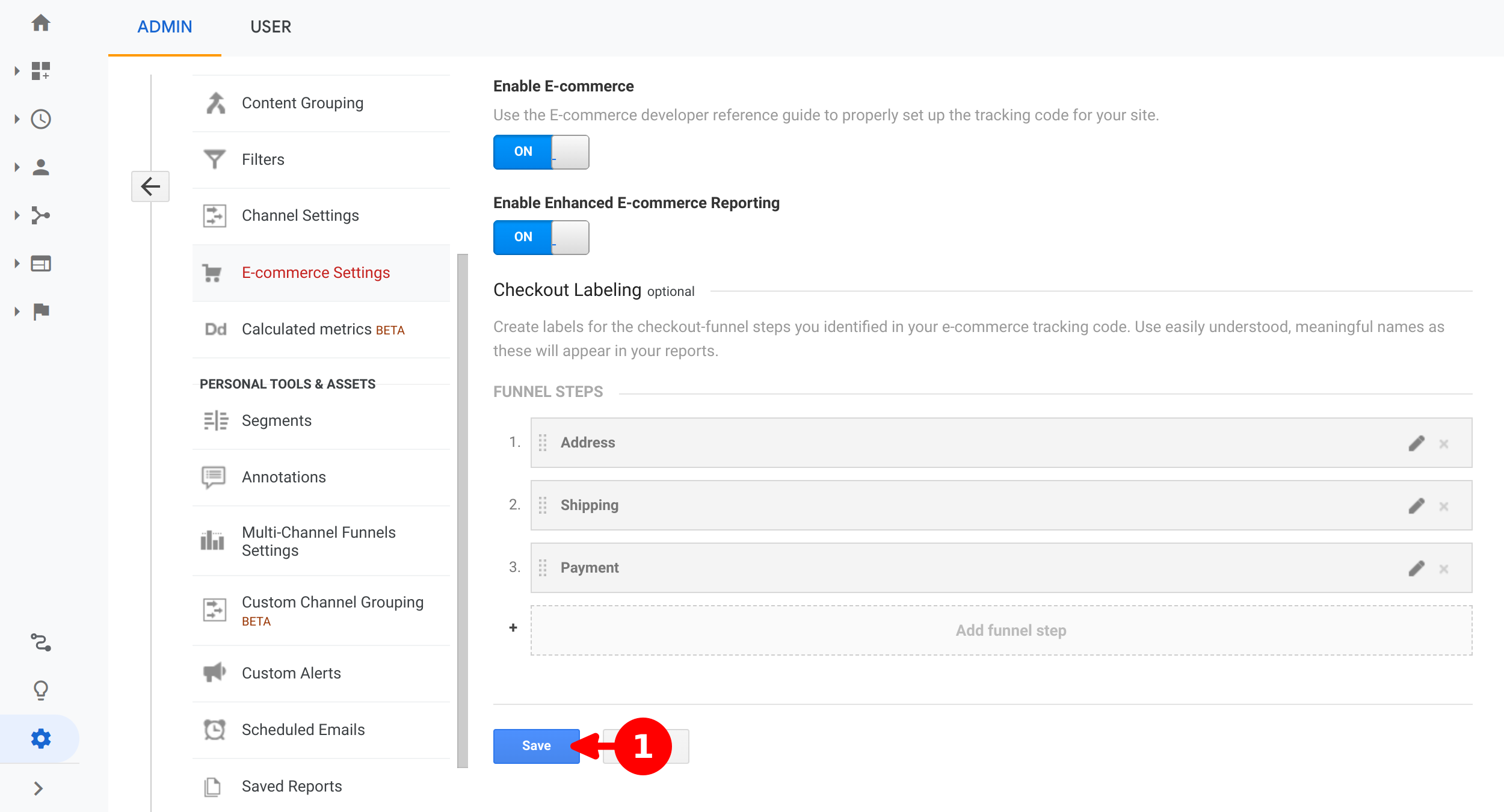This screenshot has height=812, width=1504.
Task: Toggle Enable E-commerce switch
Action: 541,152
